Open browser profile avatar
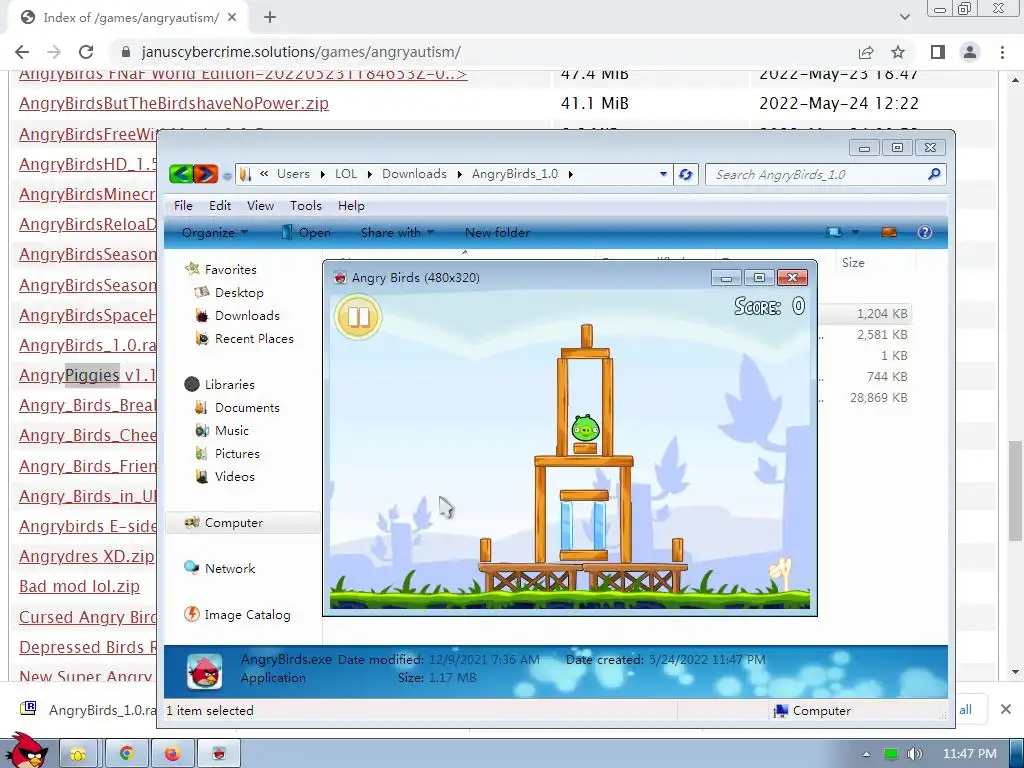The width and height of the screenshot is (1024, 768). tap(970, 52)
